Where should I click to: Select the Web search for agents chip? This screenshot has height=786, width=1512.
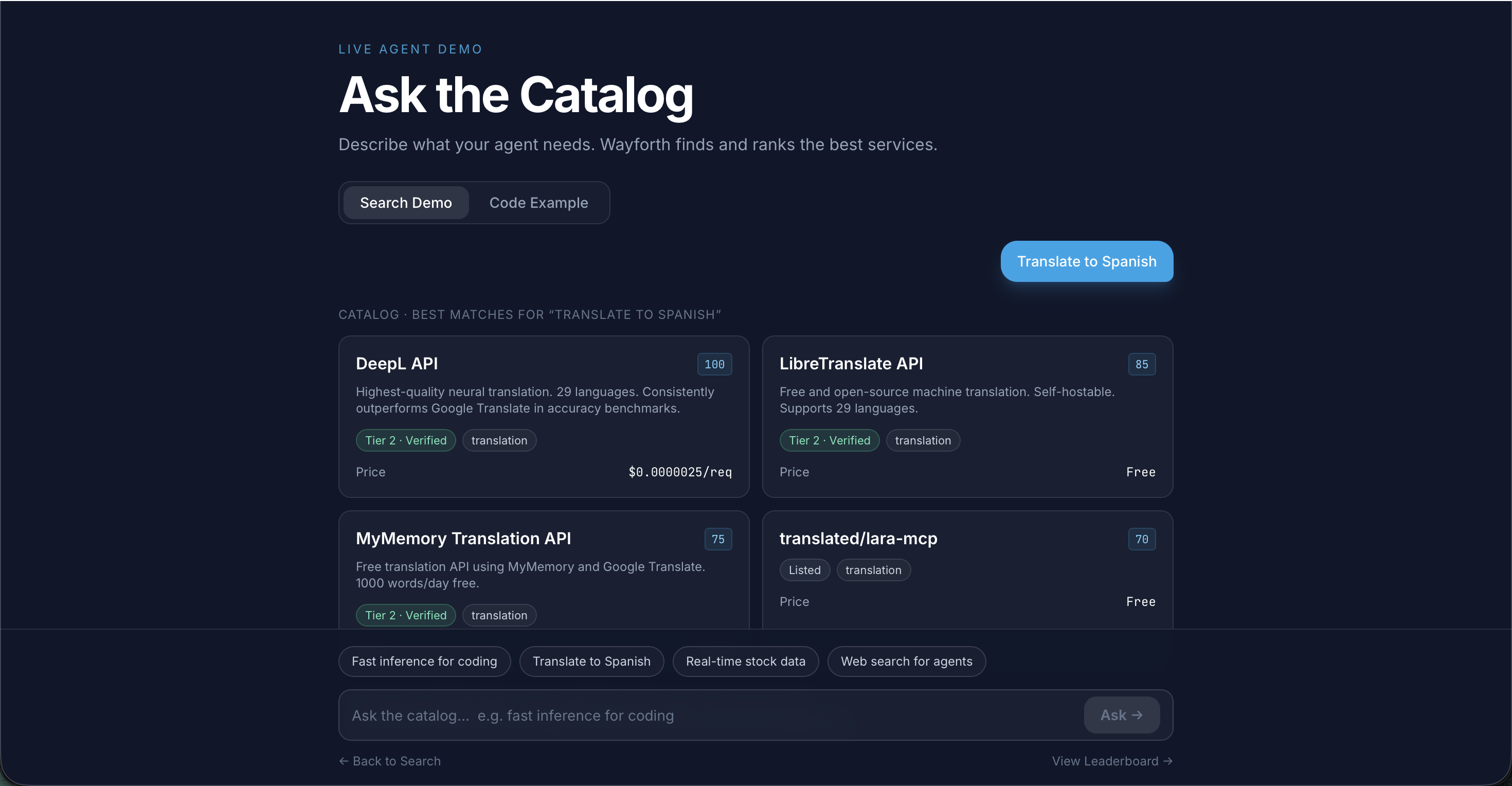pyautogui.click(x=906, y=662)
